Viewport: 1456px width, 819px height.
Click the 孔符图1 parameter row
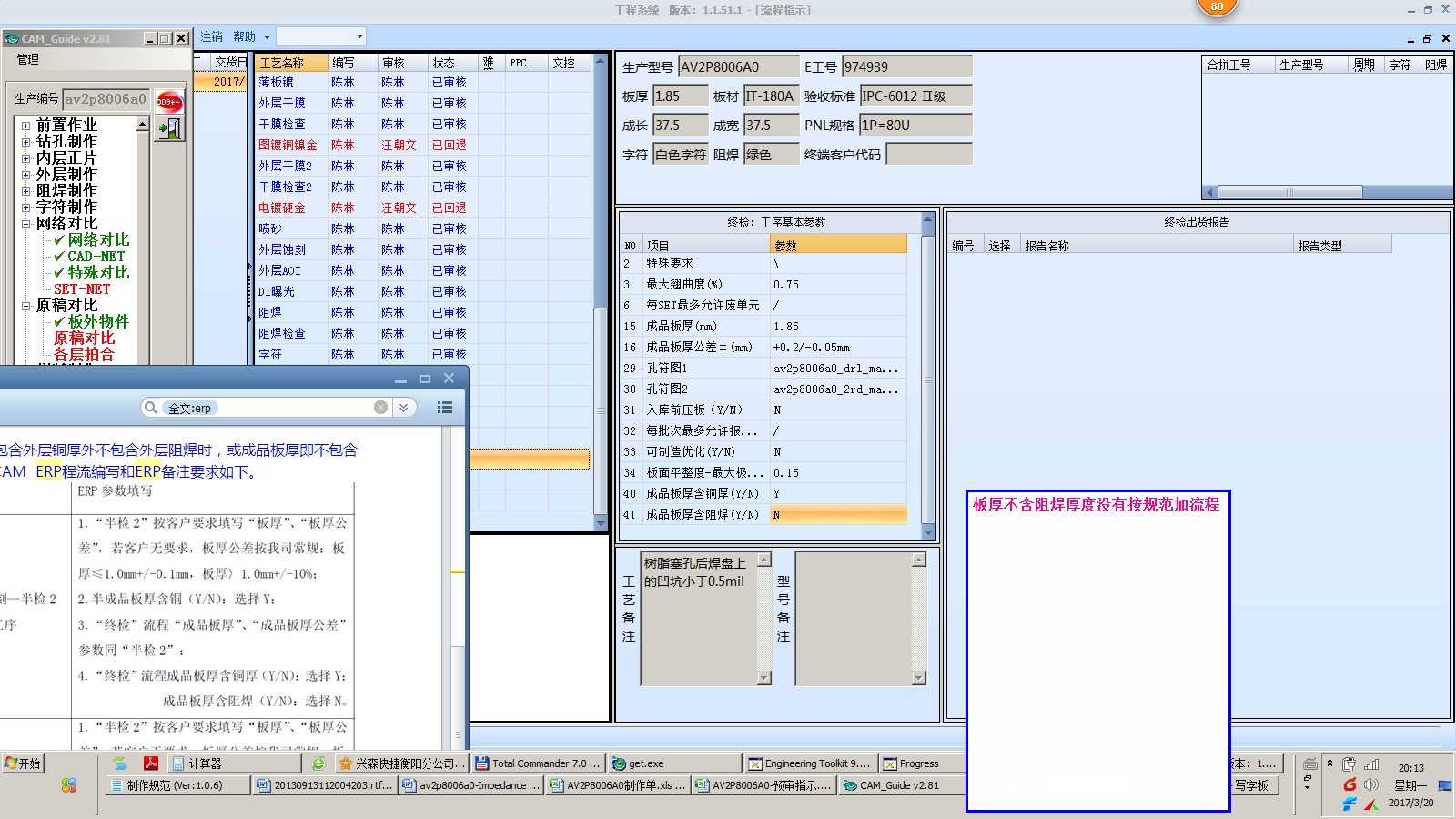(x=764, y=369)
